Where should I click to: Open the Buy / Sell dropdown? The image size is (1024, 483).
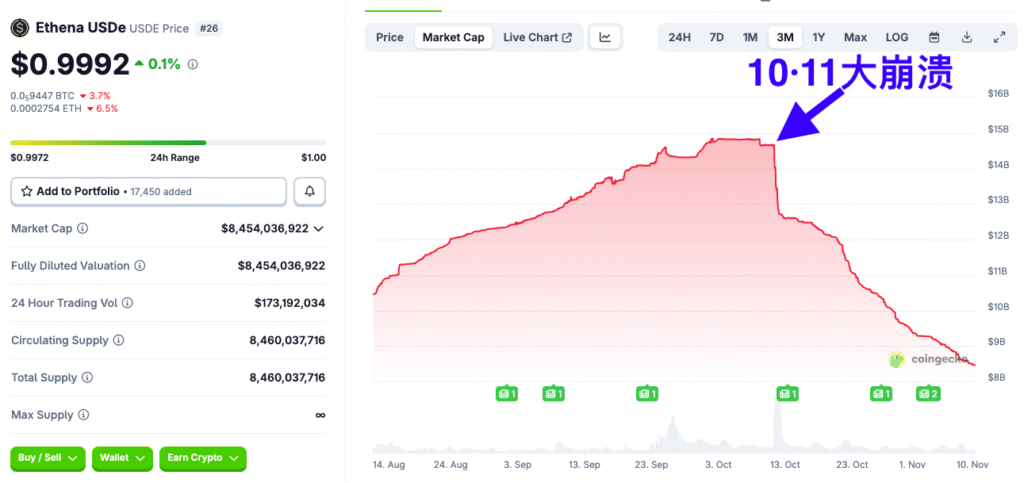pyautogui.click(x=47, y=458)
